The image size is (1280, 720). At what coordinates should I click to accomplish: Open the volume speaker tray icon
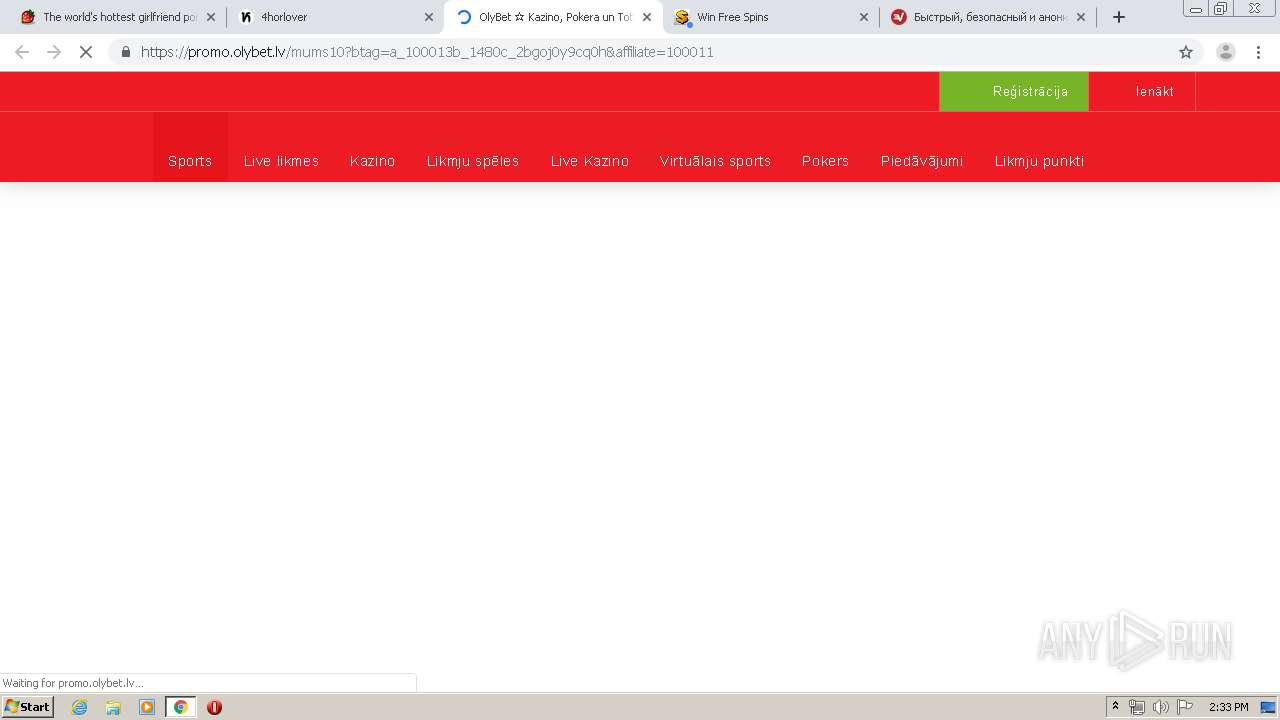1161,707
